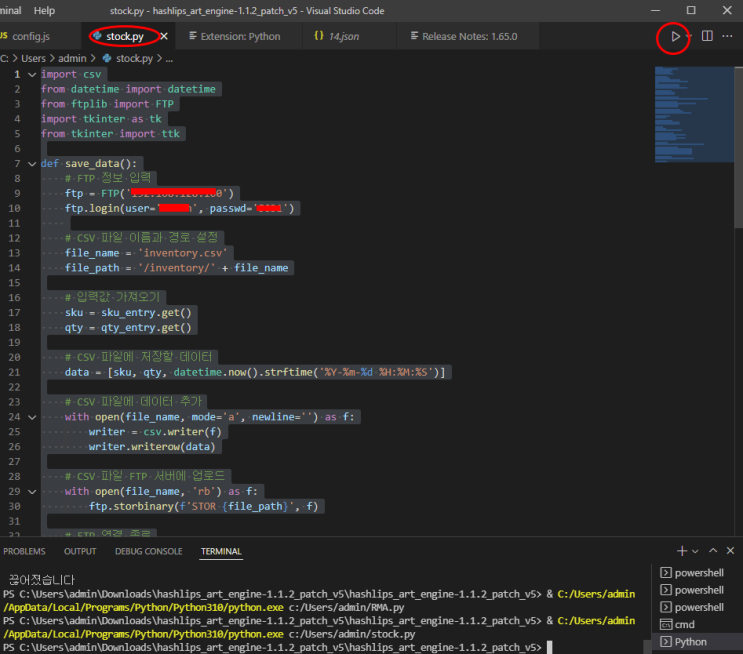The image size is (743, 654).
Task: Maximize the terminal panel size
Action: coord(713,551)
